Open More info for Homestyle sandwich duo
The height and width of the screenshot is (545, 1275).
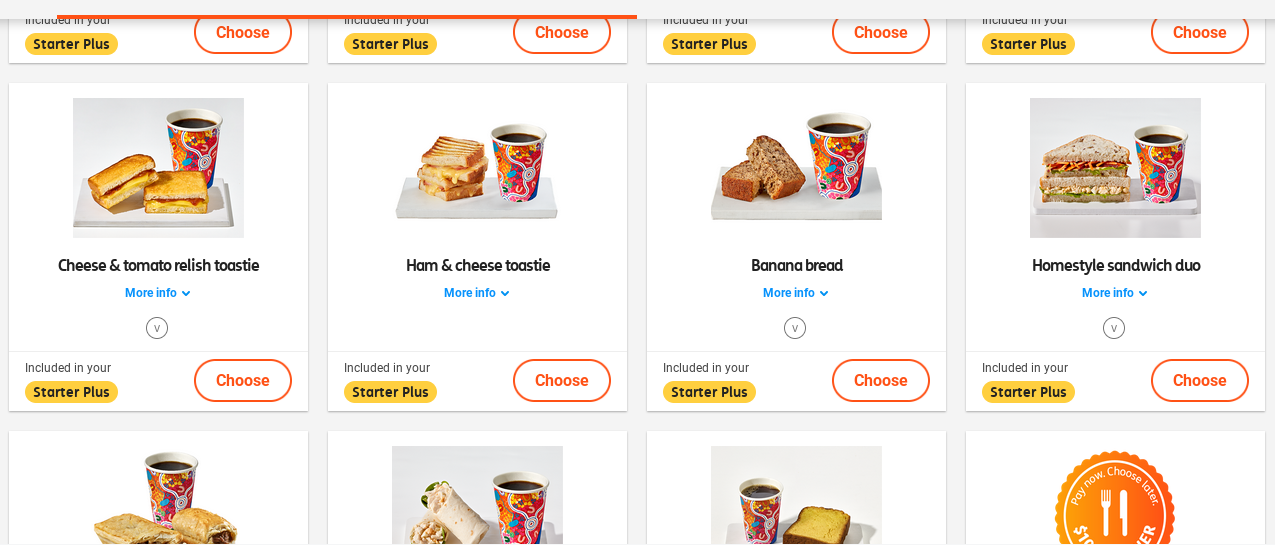(x=1115, y=293)
